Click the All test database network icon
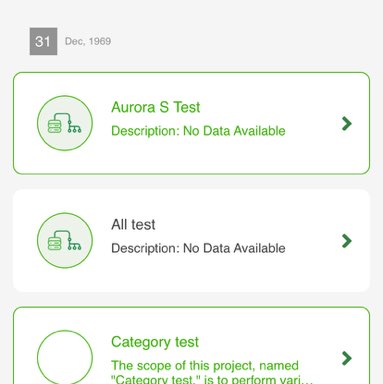The height and width of the screenshot is (384, 383). [x=65, y=240]
